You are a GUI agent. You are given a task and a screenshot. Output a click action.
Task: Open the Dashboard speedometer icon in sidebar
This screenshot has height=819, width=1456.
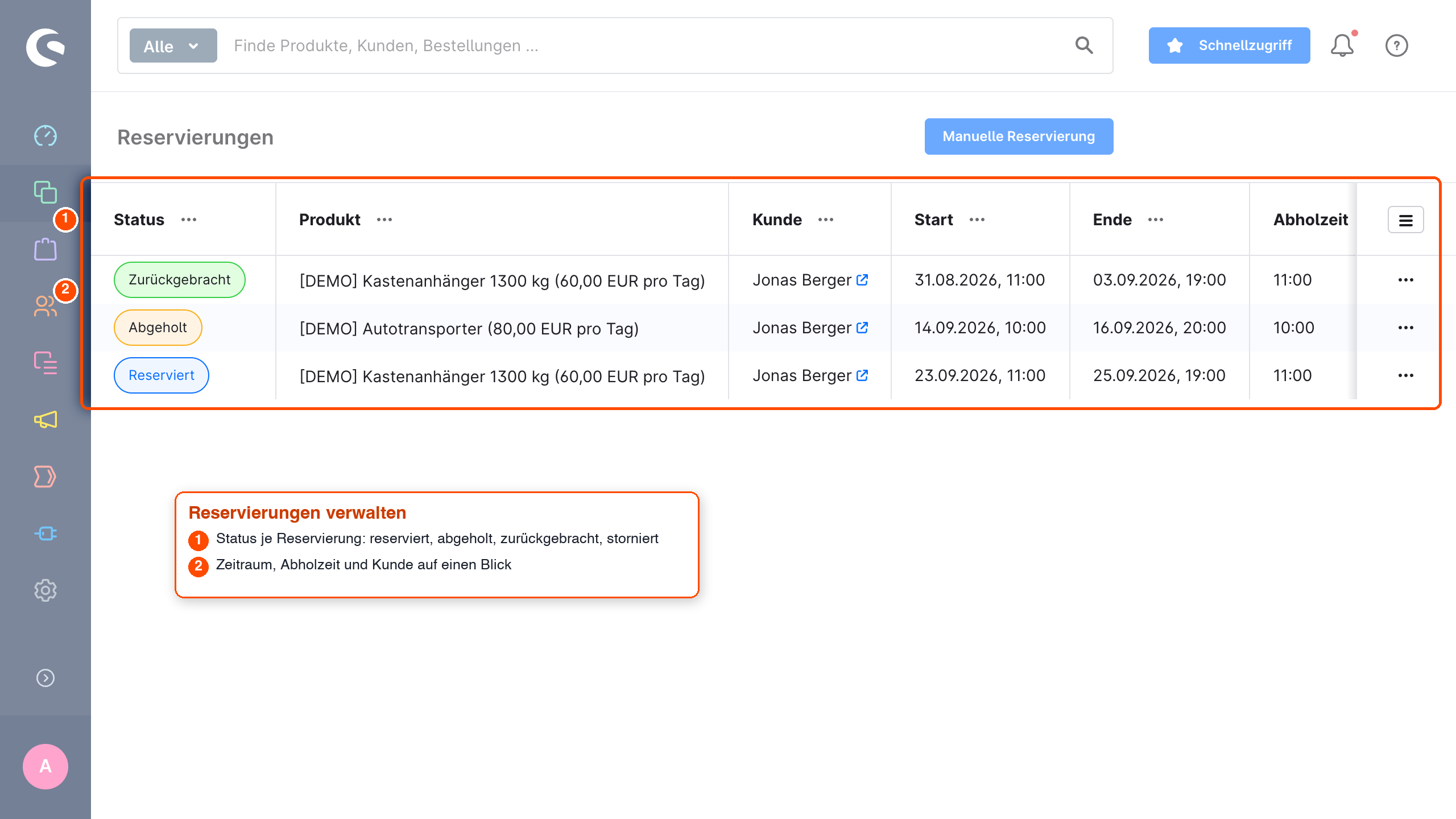point(45,136)
